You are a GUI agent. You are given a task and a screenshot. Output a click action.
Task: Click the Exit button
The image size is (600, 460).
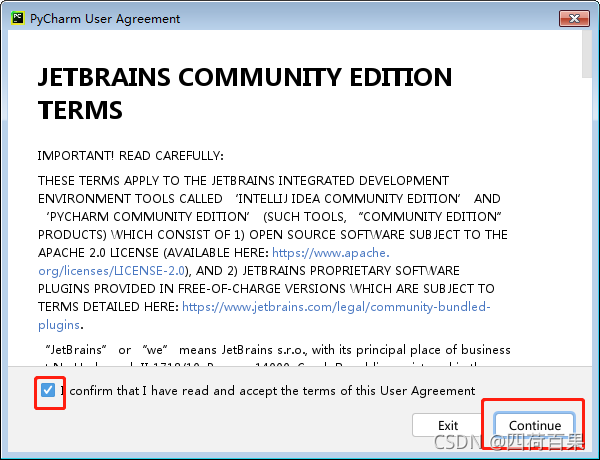pyautogui.click(x=448, y=425)
